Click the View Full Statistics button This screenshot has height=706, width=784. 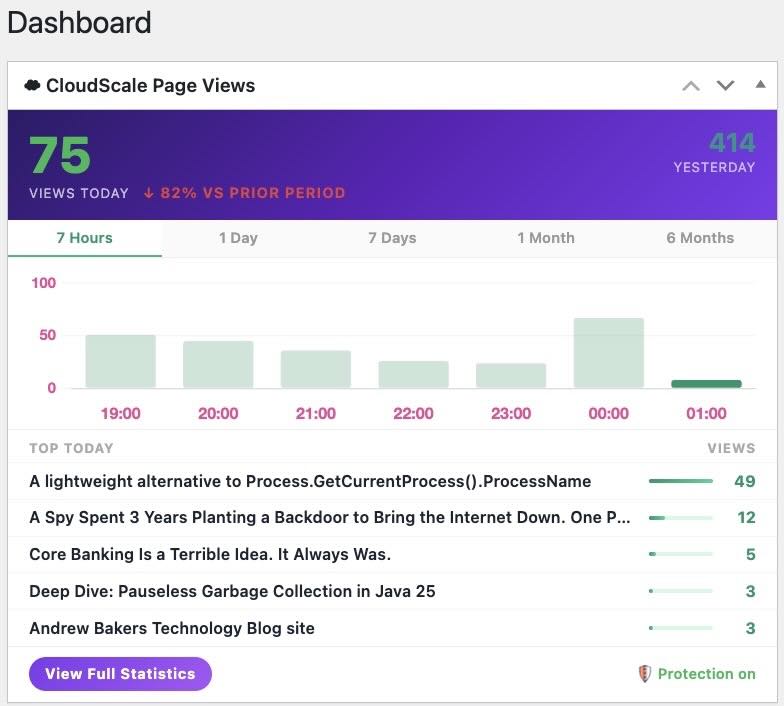coord(120,674)
